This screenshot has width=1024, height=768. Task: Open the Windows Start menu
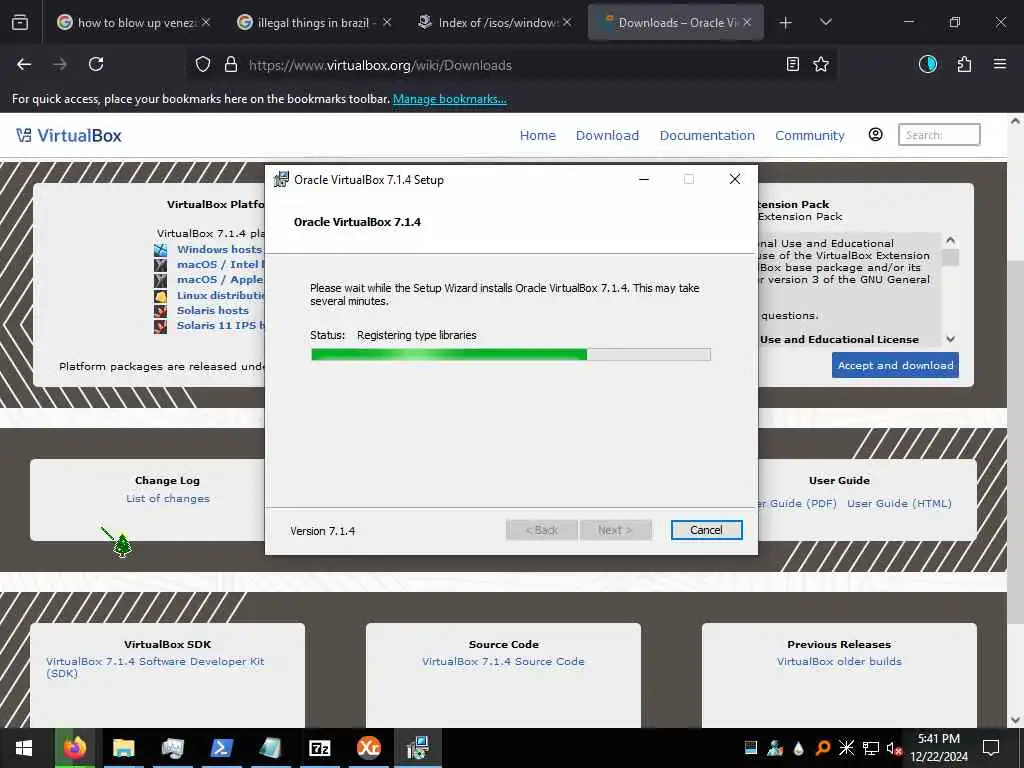[x=24, y=748]
